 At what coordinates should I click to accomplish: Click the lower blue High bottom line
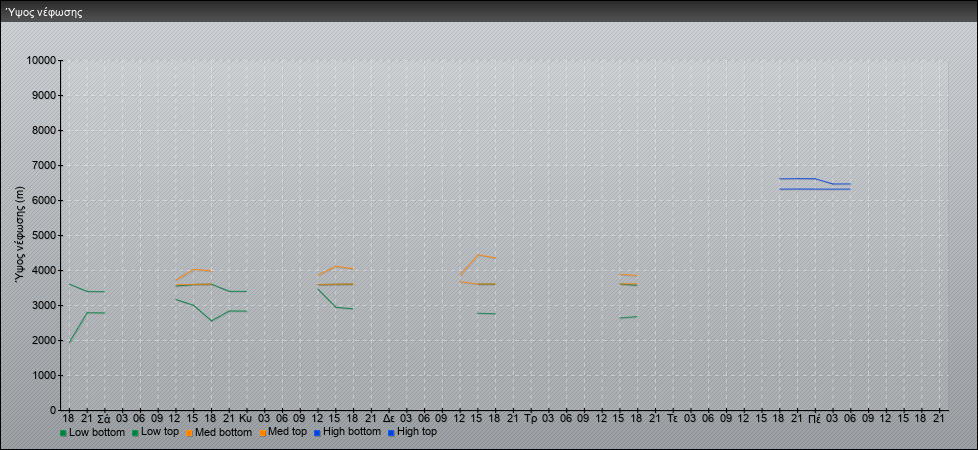(x=815, y=188)
